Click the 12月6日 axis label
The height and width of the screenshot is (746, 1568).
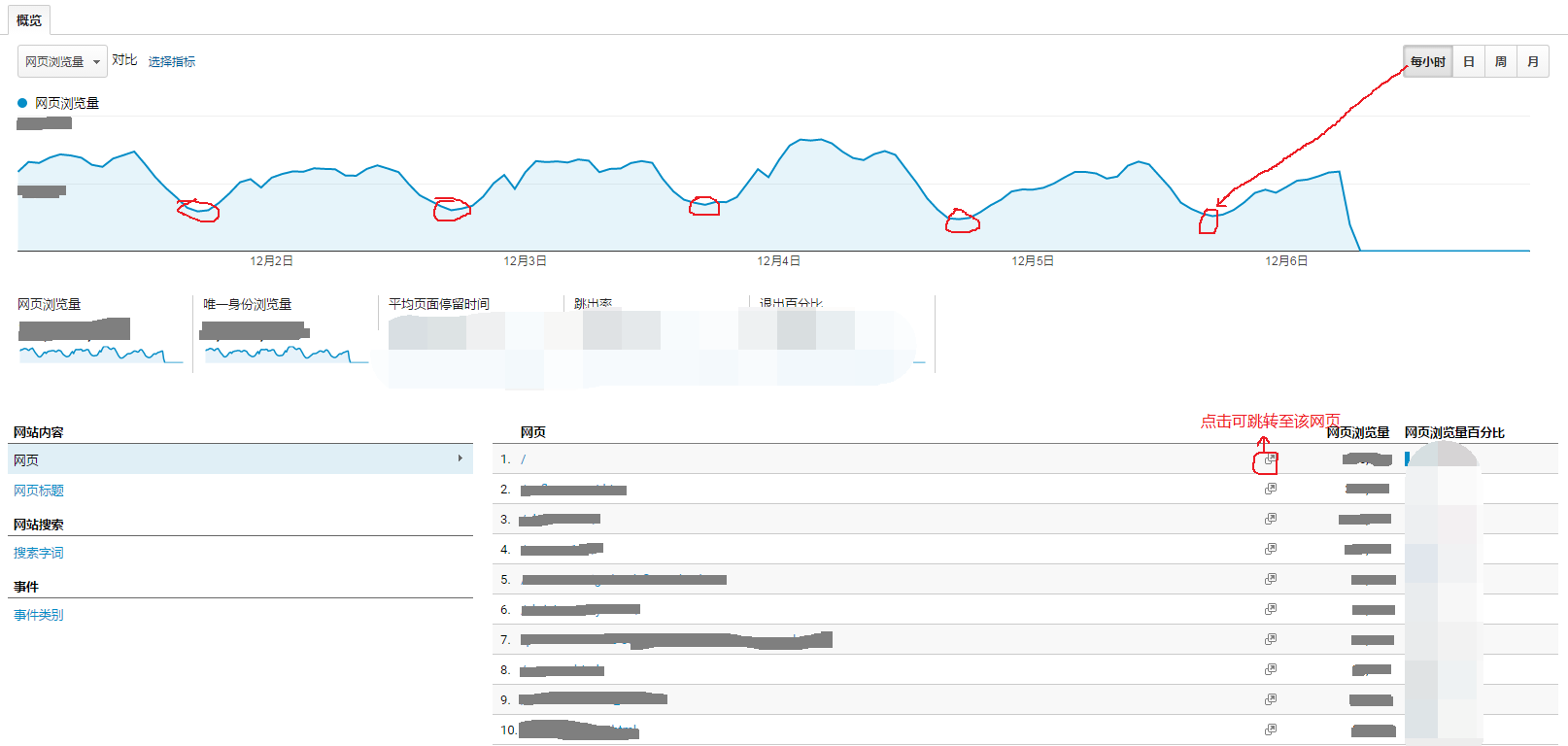(x=1286, y=261)
